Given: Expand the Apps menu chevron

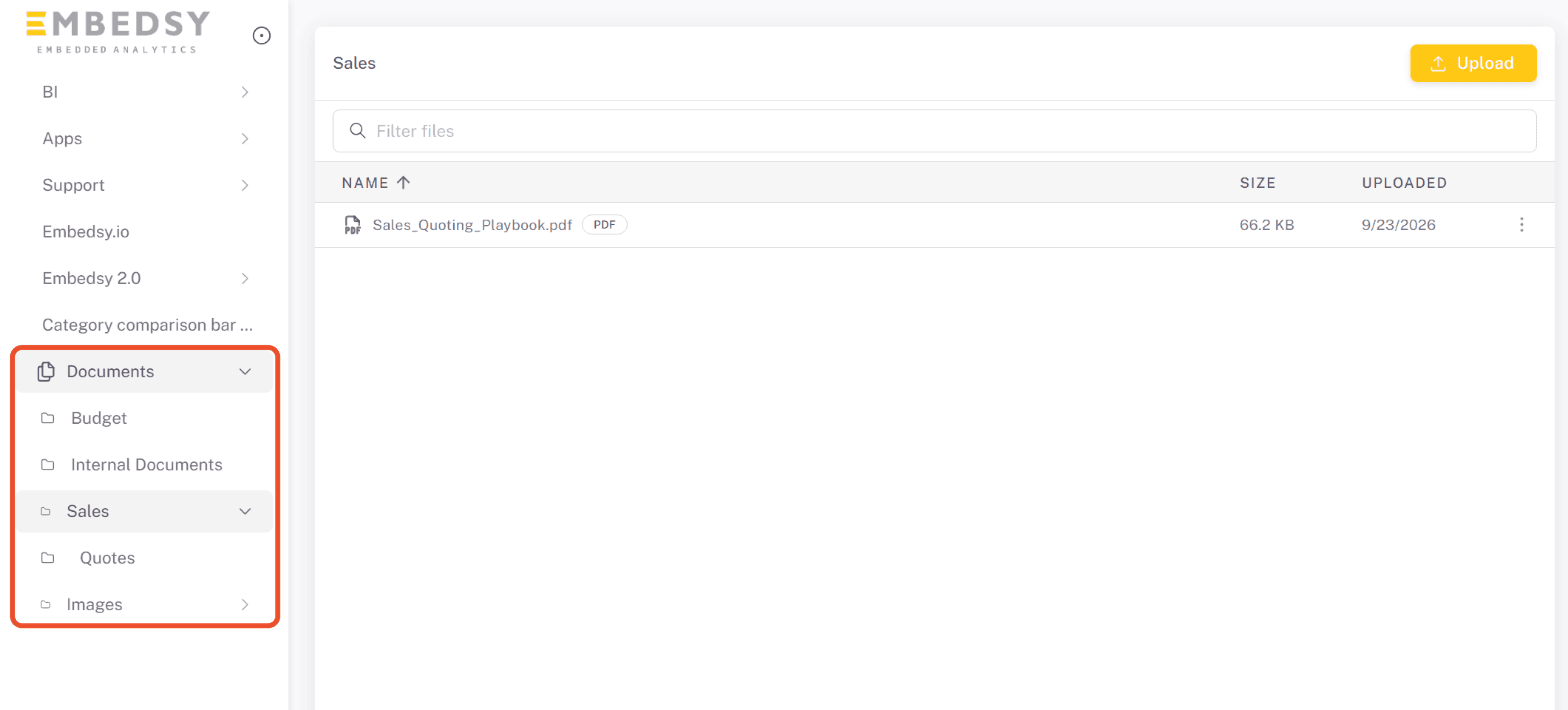Looking at the screenshot, I should point(245,139).
